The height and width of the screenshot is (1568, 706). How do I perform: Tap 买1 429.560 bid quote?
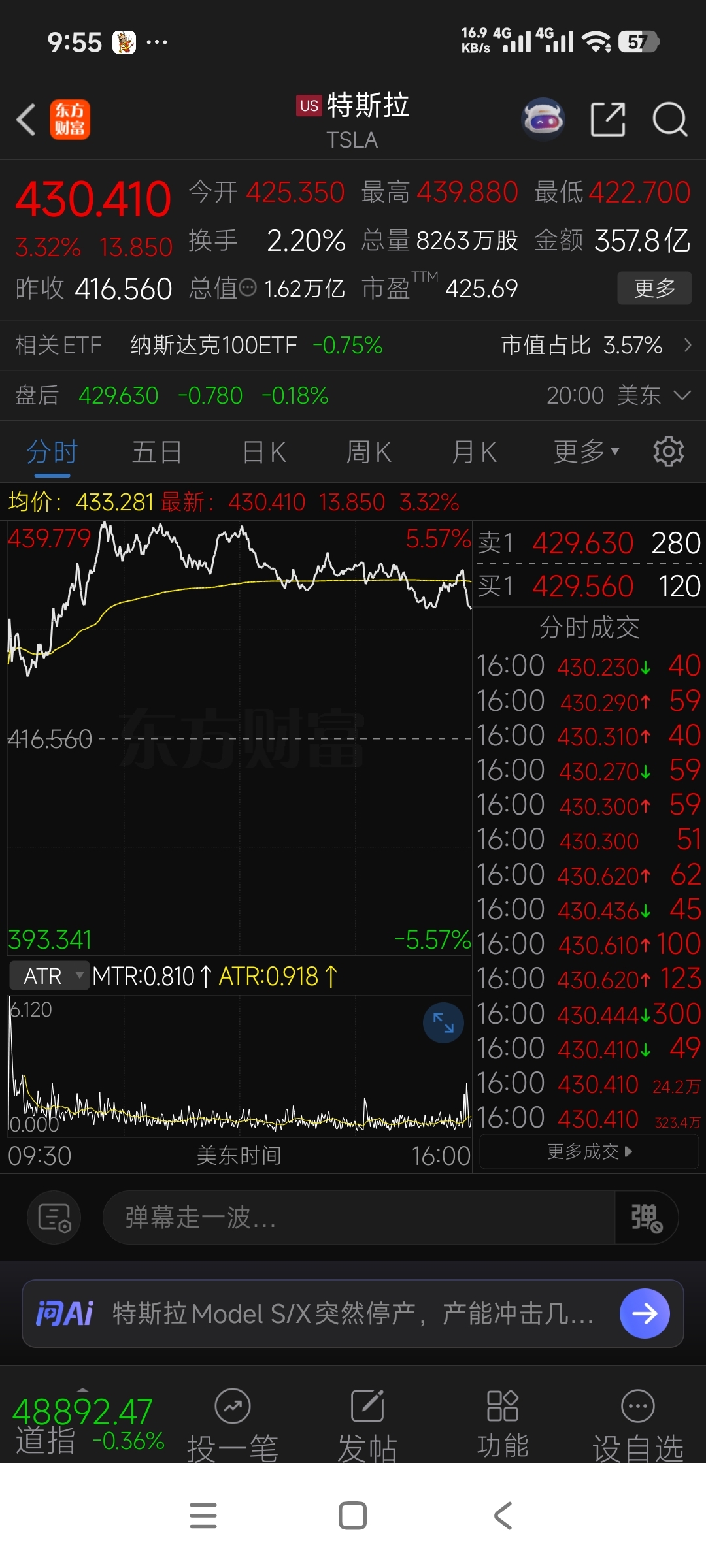[x=589, y=586]
